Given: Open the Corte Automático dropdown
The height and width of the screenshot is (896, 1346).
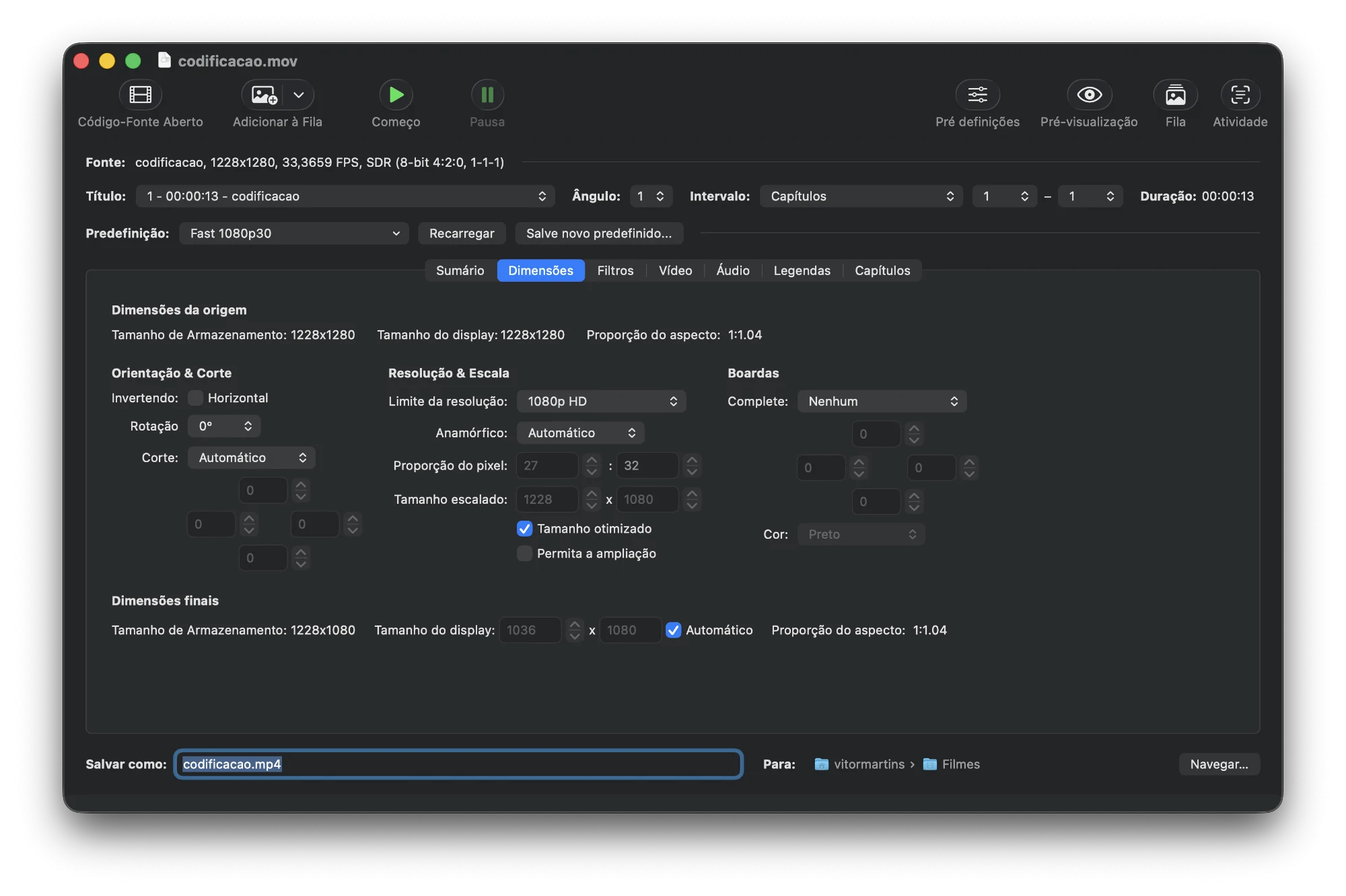Looking at the screenshot, I should click(x=252, y=458).
